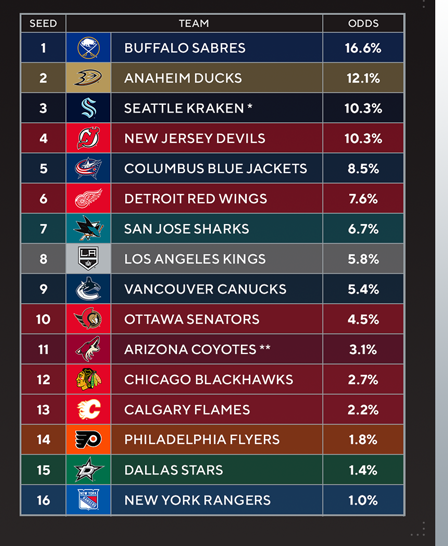448x546 pixels.
Task: Select the New York Rangers logo
Action: 88,500
